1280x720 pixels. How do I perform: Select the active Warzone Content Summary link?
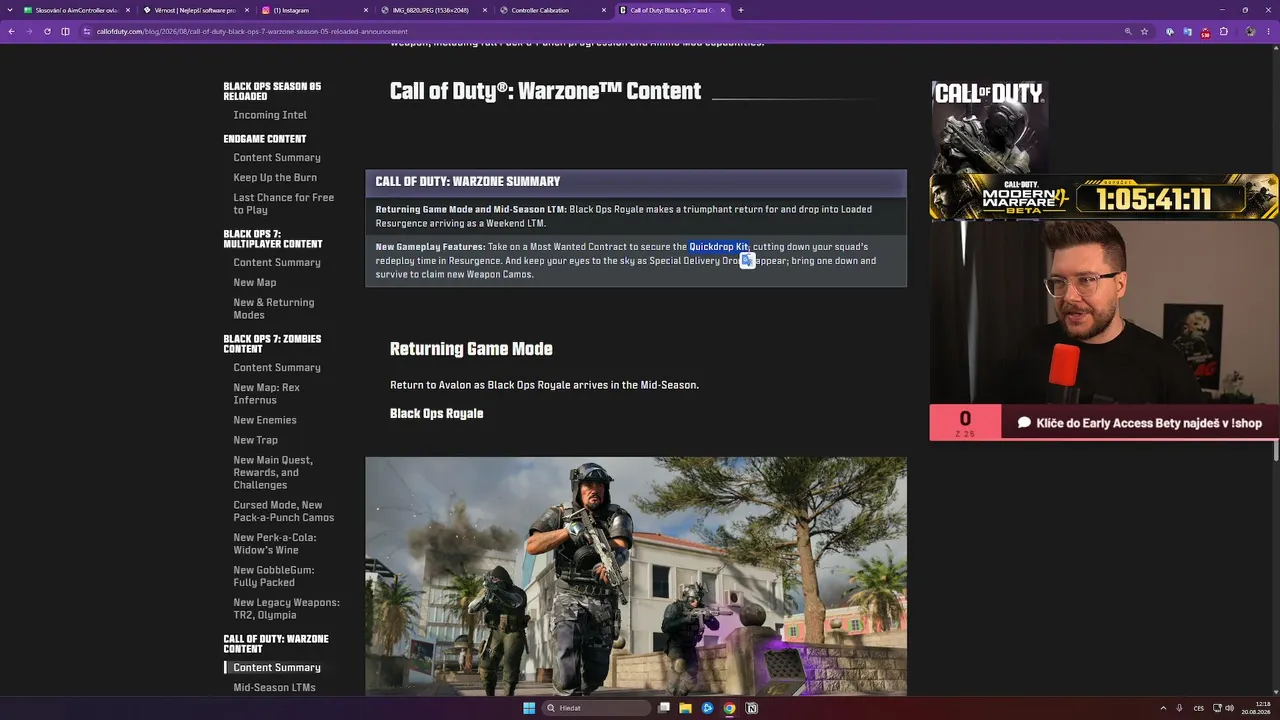277,668
